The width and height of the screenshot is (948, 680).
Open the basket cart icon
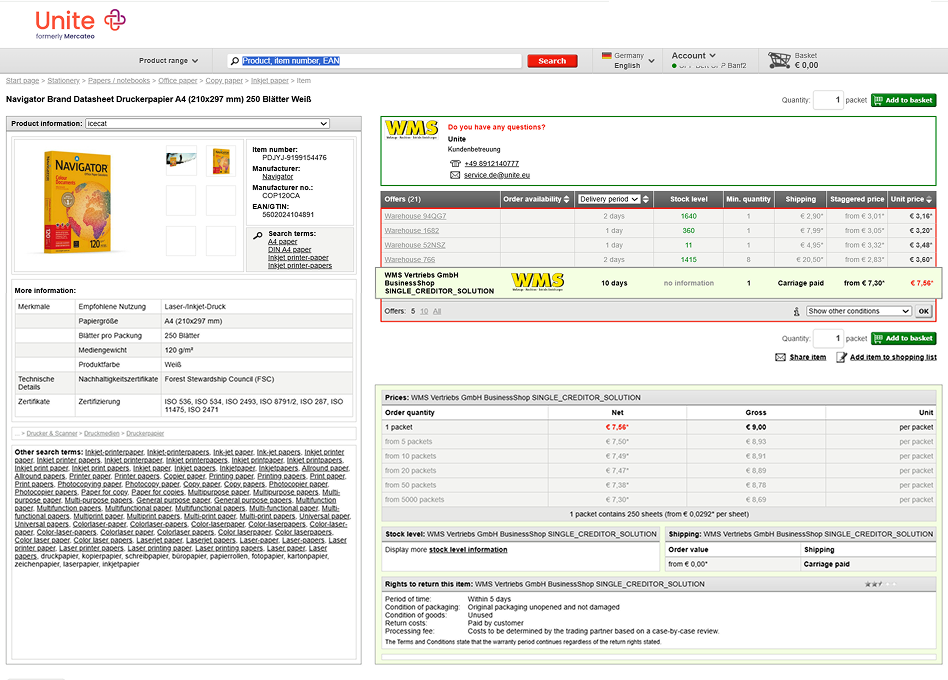pos(779,60)
